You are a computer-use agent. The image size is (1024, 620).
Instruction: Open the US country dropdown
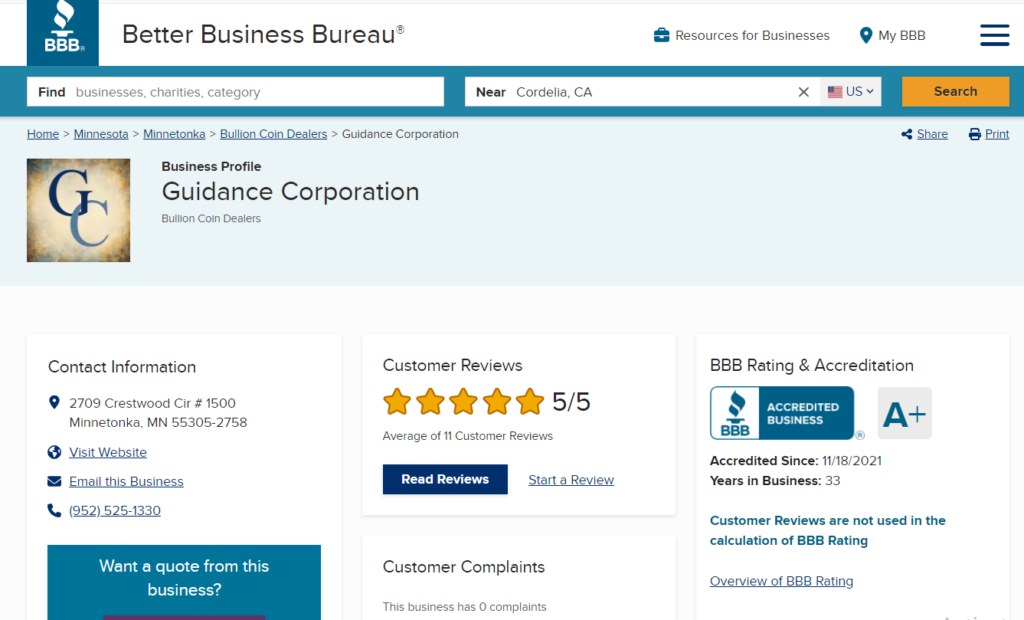pos(850,92)
